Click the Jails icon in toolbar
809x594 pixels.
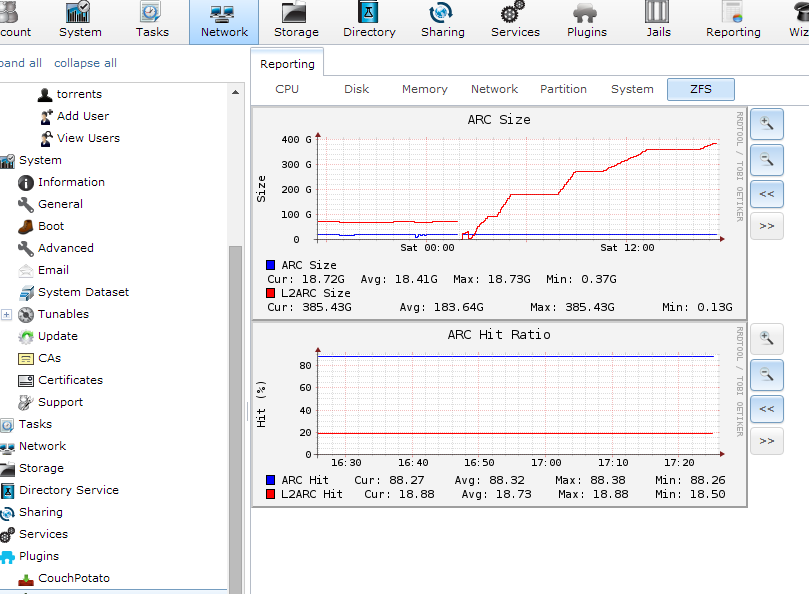click(657, 21)
